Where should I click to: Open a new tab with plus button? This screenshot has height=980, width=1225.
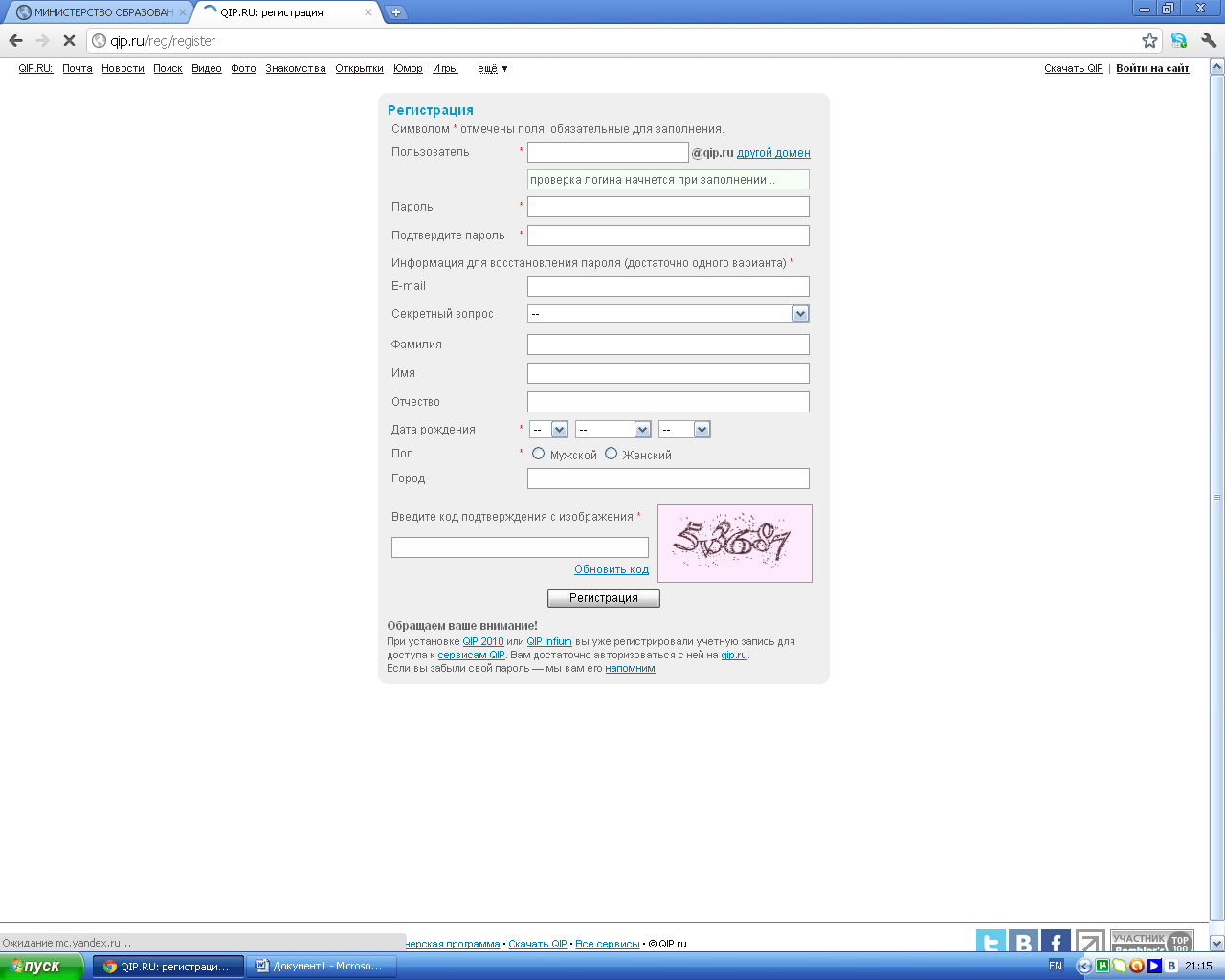click(395, 12)
